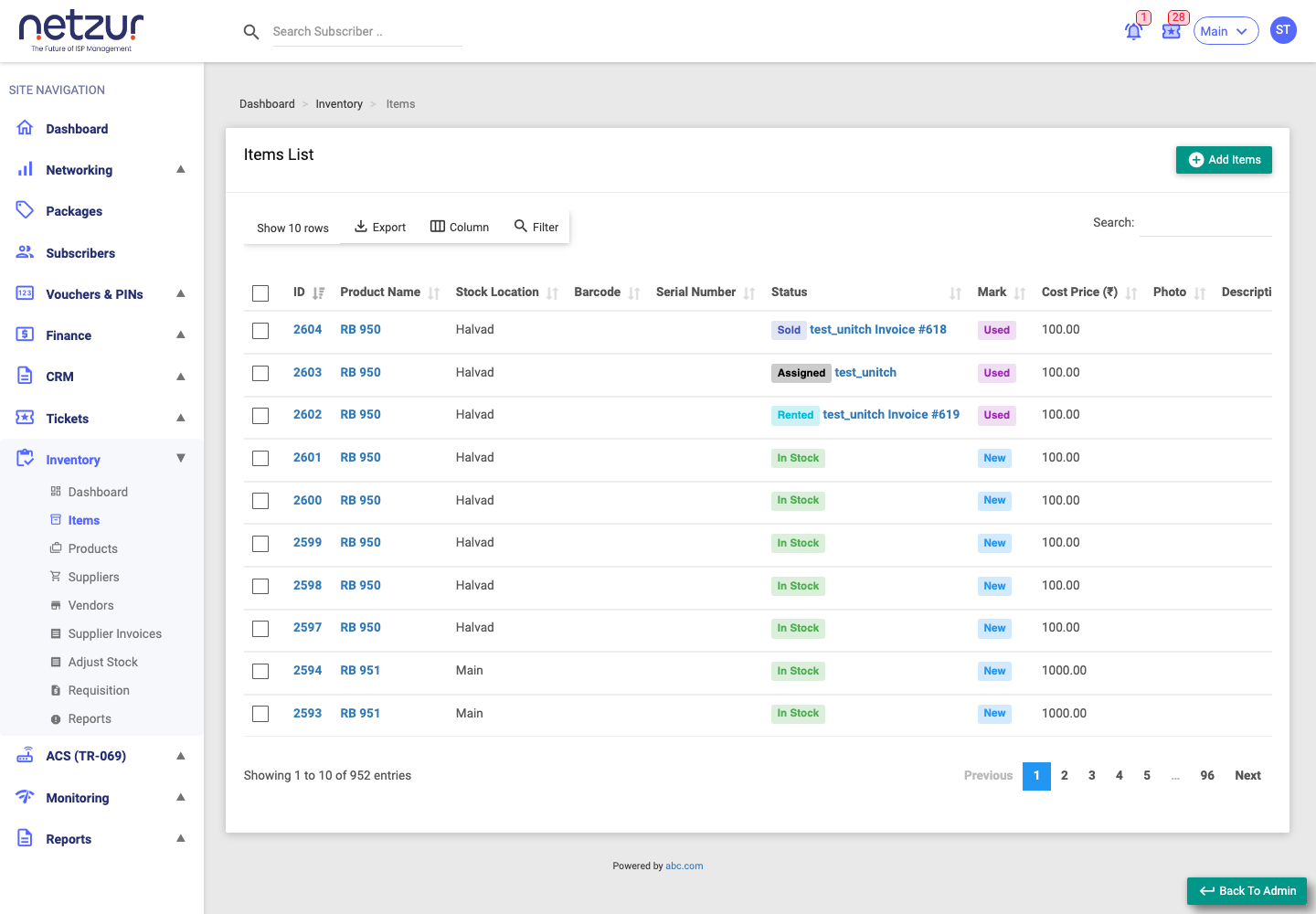1316x914 pixels.
Task: Sort by Product Name sort arrows
Action: [x=434, y=293]
